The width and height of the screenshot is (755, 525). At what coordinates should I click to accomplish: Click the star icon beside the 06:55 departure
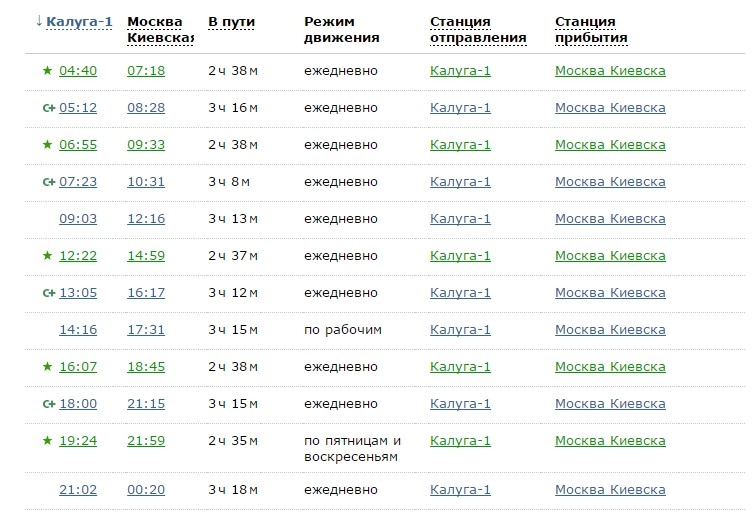47,145
